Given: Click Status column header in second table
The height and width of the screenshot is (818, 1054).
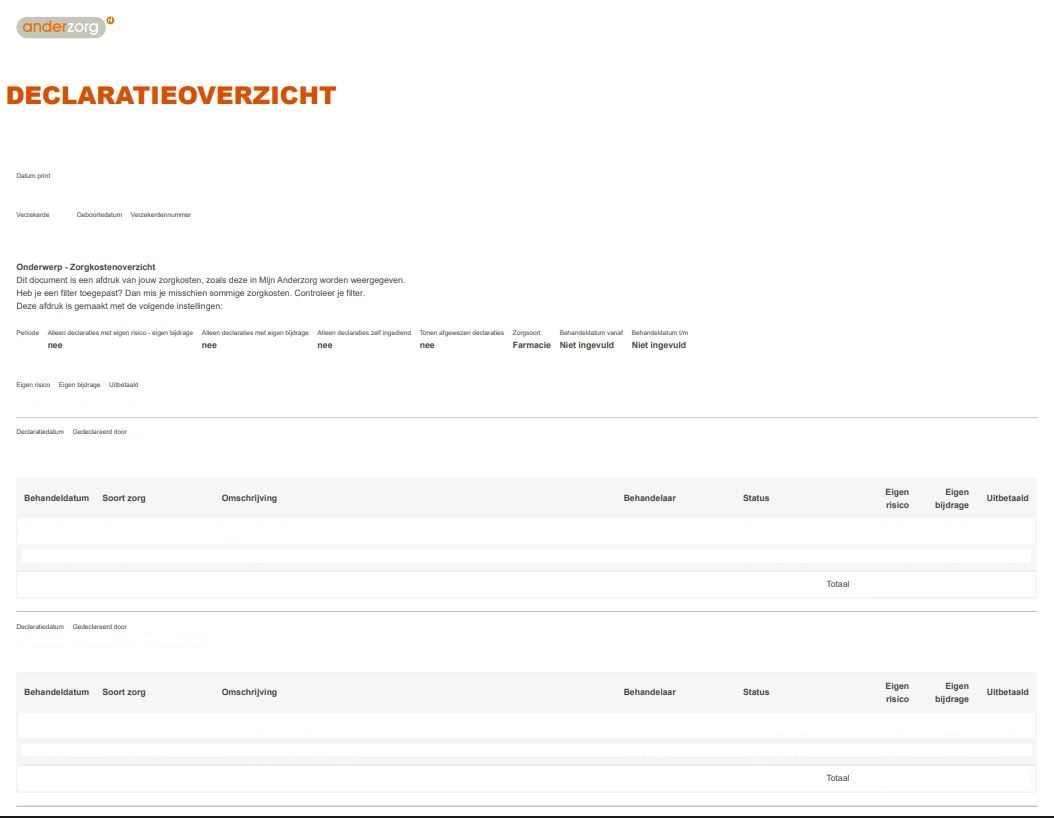Looking at the screenshot, I should pyautogui.click(x=756, y=692).
